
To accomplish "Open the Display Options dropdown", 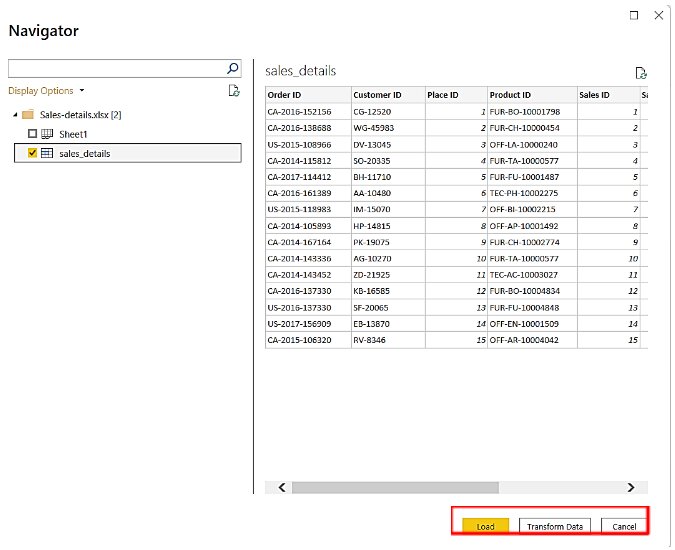I will (46, 91).
